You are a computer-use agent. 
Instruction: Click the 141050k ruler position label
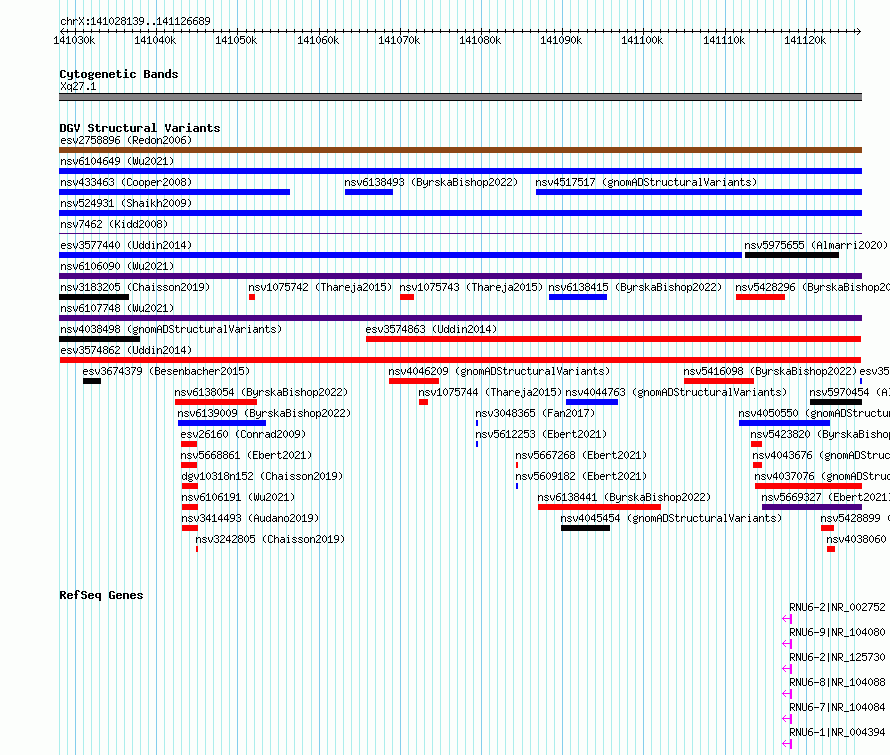(x=236, y=41)
